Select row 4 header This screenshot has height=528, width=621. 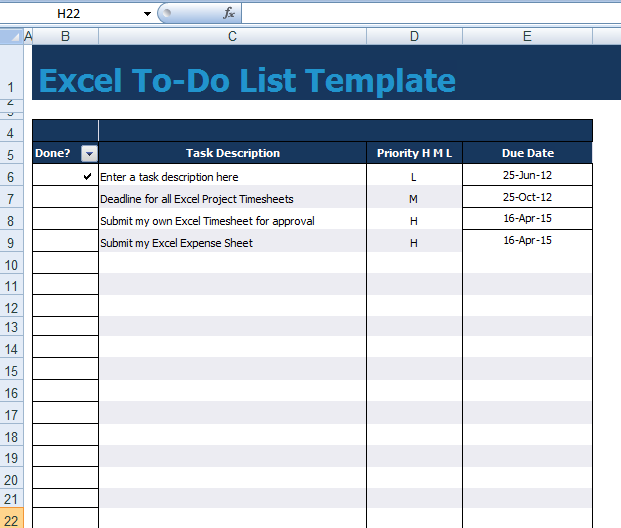point(11,133)
